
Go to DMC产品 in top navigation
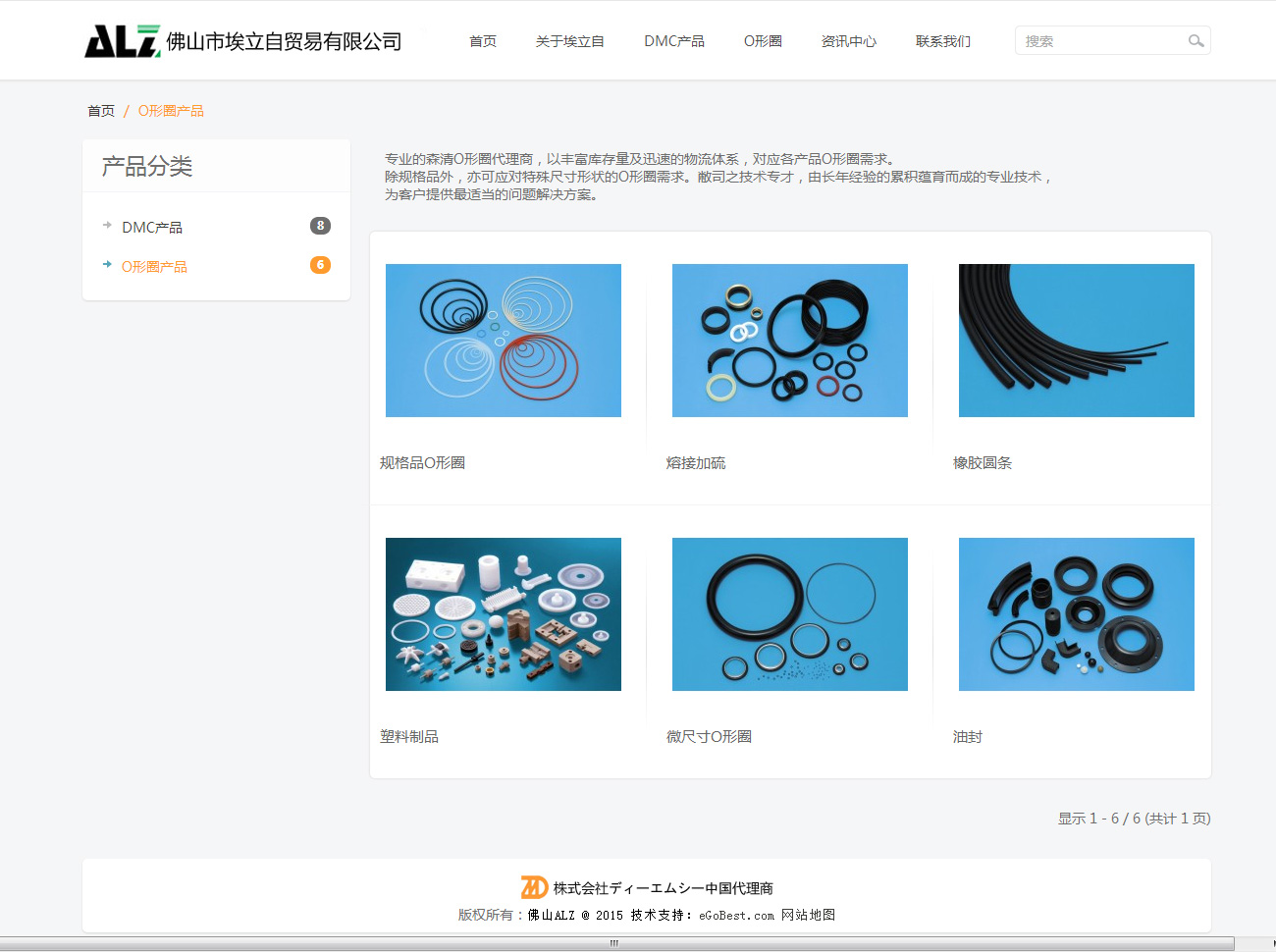click(674, 41)
